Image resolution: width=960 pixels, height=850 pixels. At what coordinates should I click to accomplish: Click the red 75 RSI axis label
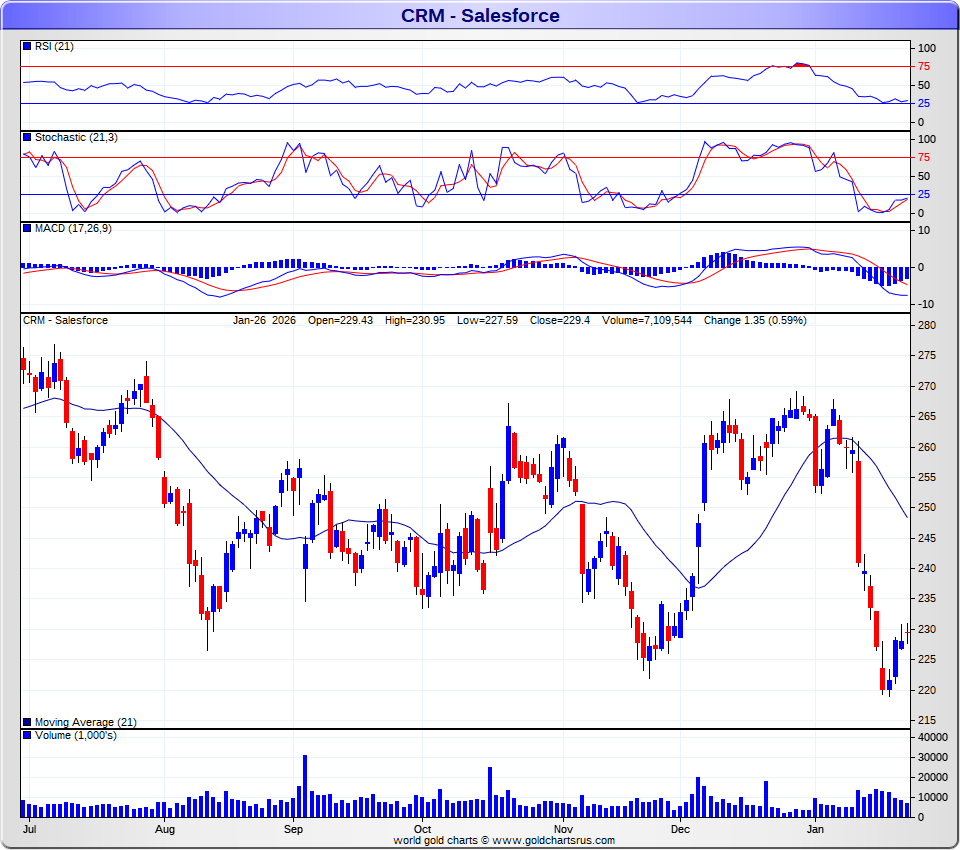(x=923, y=66)
